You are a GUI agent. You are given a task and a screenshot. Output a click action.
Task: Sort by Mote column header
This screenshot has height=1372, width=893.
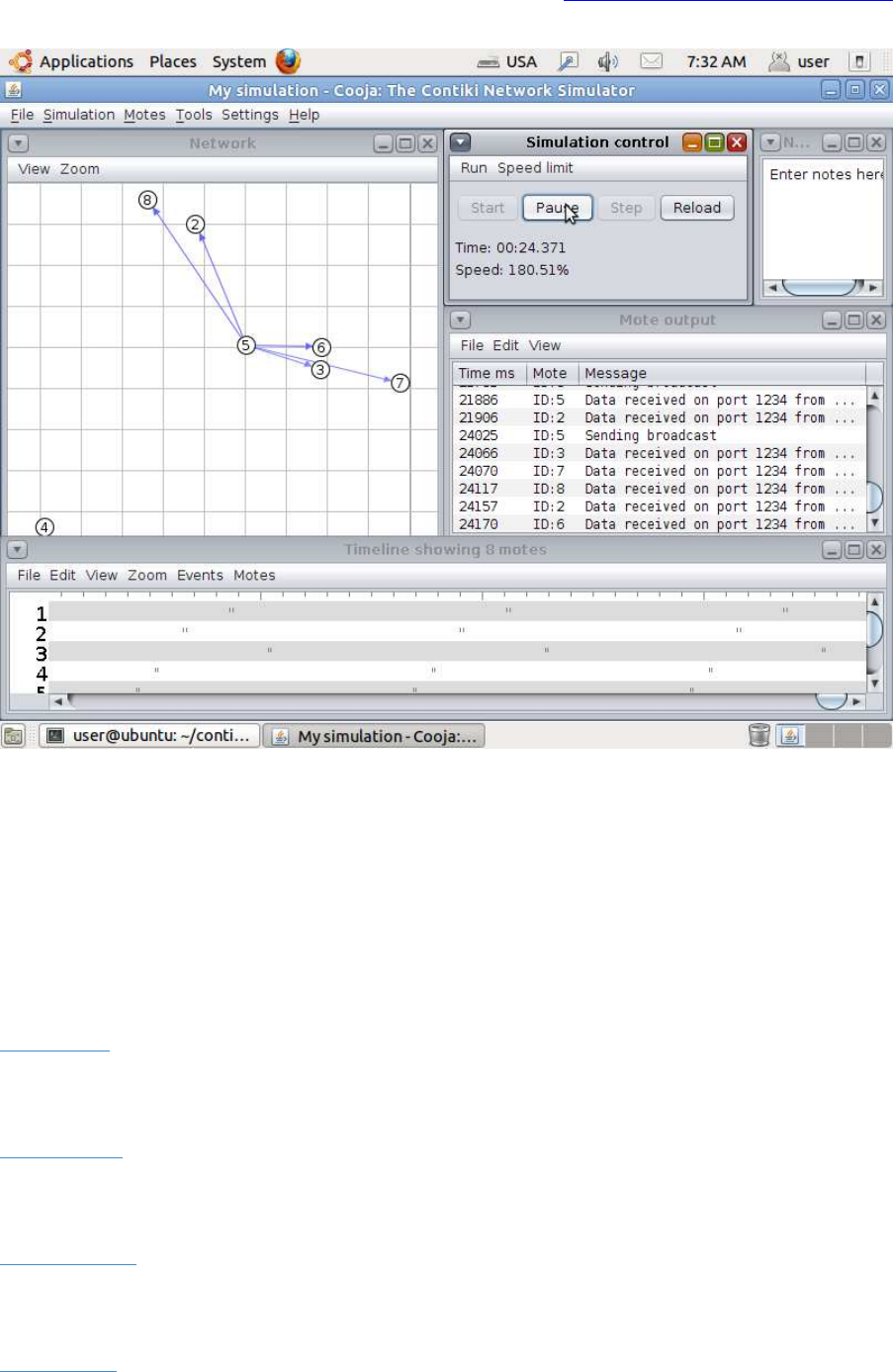[552, 373]
